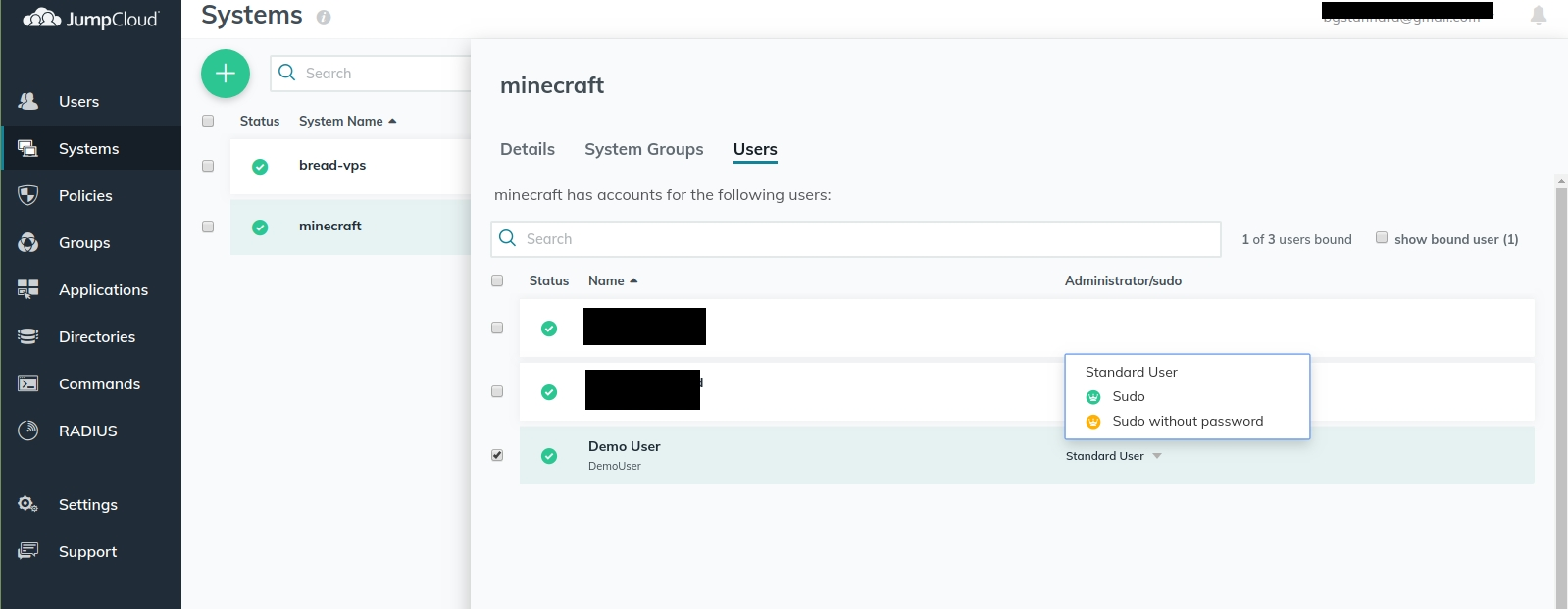Click the magnifier icon in systems search
1568x609 pixels.
click(287, 73)
